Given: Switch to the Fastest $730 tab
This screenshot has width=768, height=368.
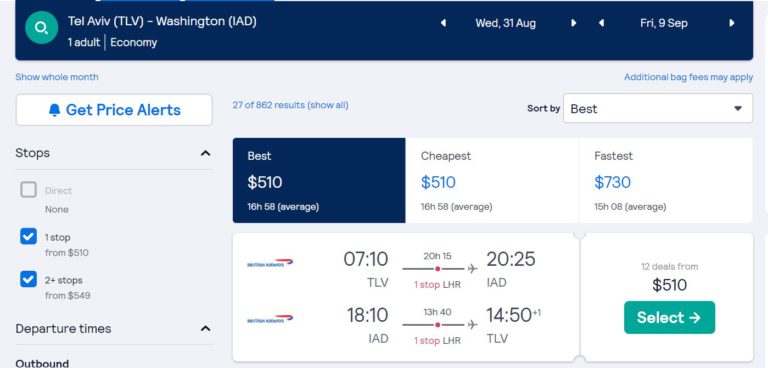Looking at the screenshot, I should coord(666,180).
